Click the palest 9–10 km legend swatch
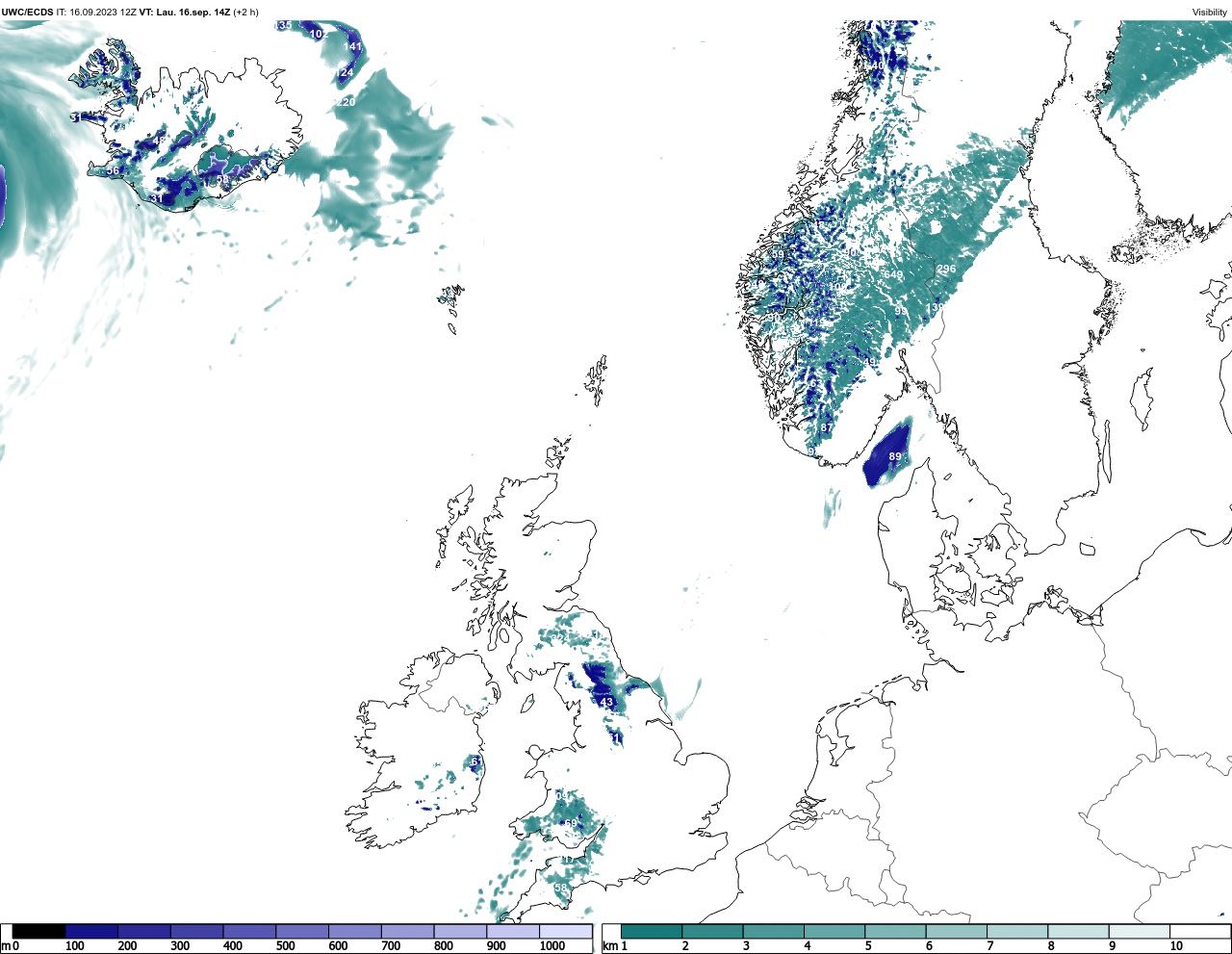Image resolution: width=1232 pixels, height=954 pixels. pos(1139,932)
